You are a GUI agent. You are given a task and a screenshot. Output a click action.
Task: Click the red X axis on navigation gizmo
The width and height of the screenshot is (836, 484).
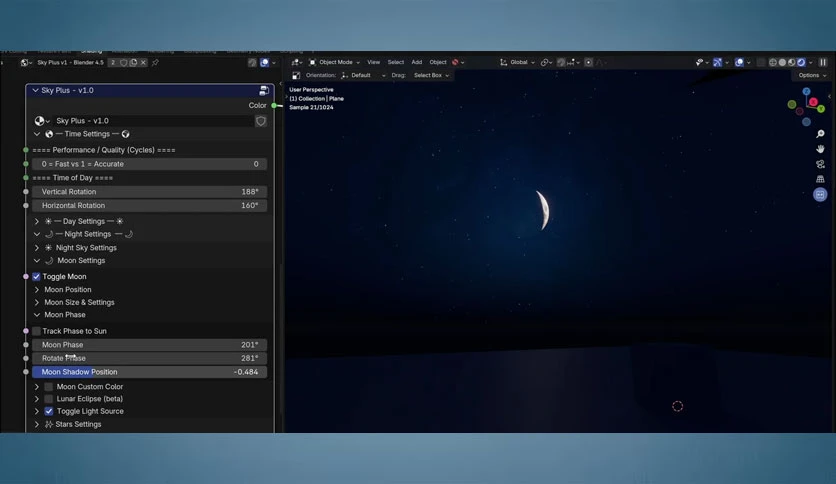pos(813,102)
